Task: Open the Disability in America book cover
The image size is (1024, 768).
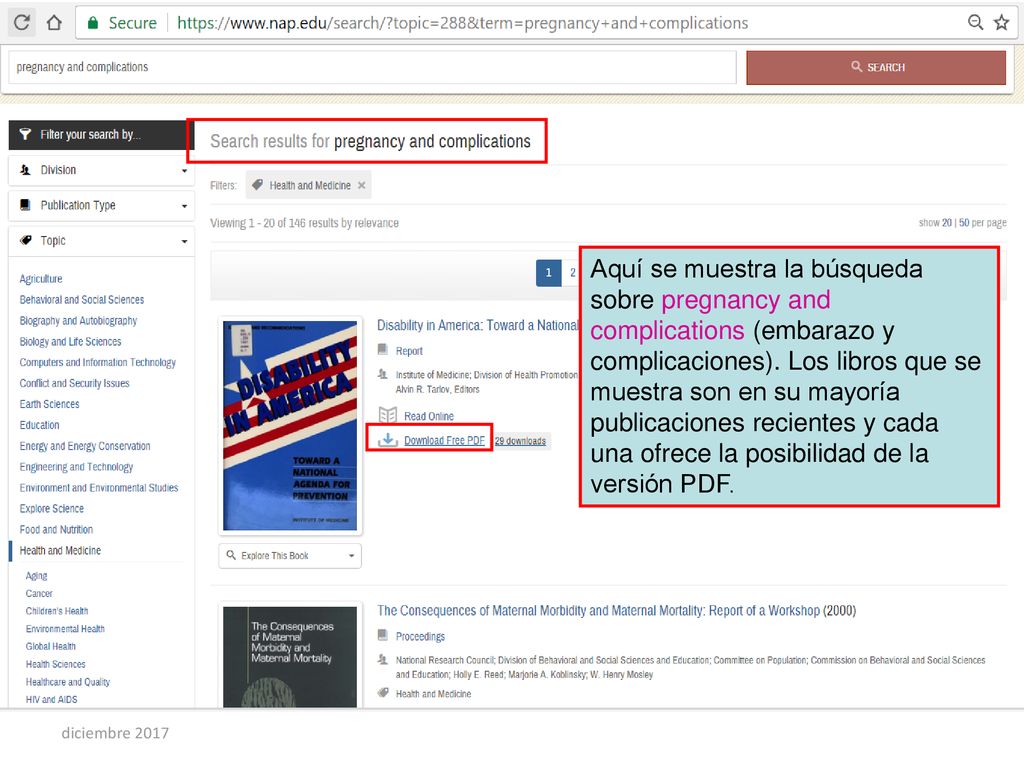Action: click(x=290, y=425)
